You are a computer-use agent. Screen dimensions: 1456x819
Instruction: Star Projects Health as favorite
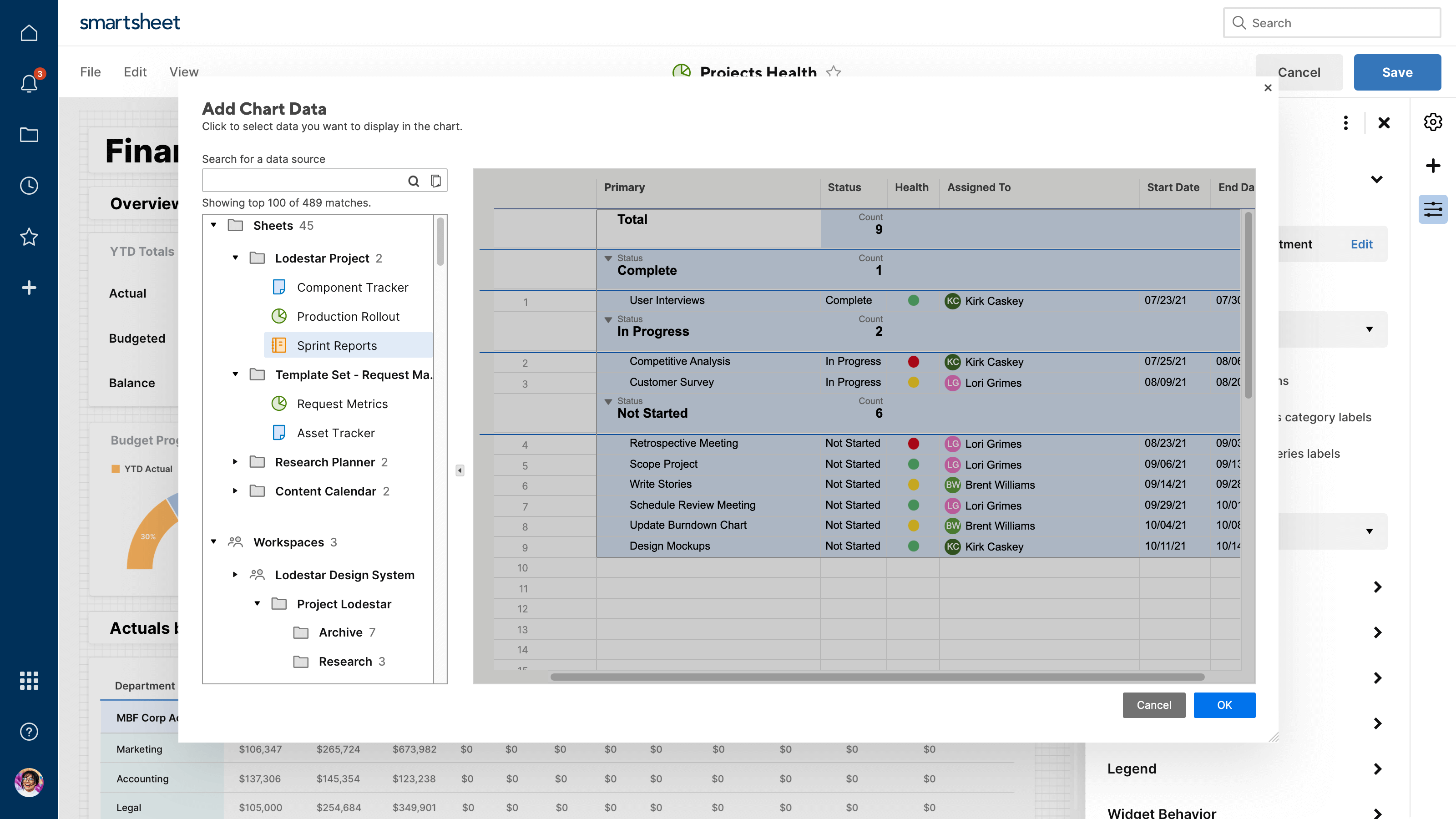[834, 72]
